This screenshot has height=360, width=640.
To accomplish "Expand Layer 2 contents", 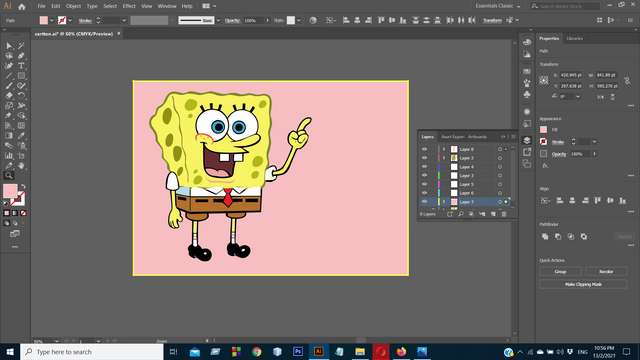I will [444, 158].
